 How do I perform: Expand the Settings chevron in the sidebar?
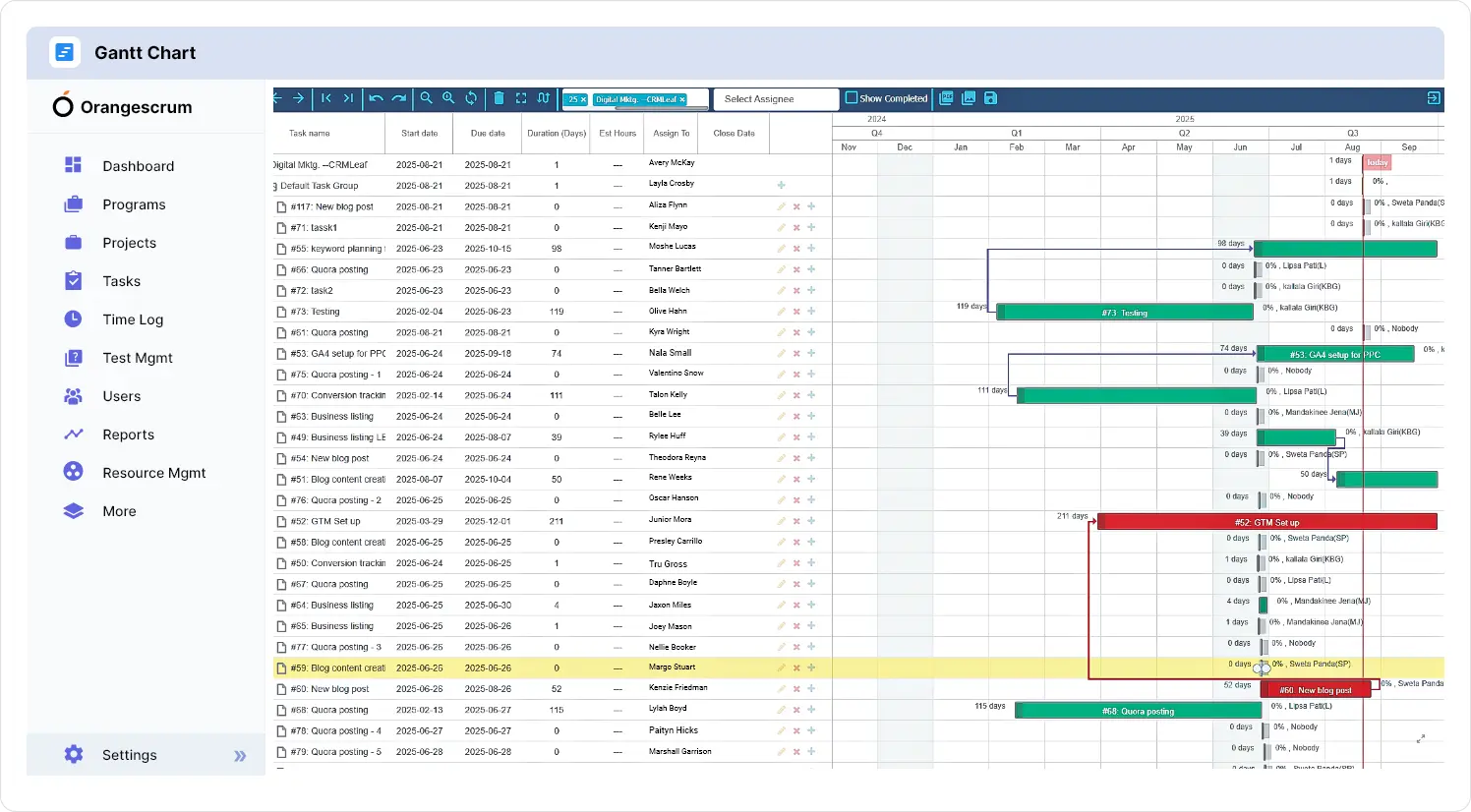coord(240,755)
